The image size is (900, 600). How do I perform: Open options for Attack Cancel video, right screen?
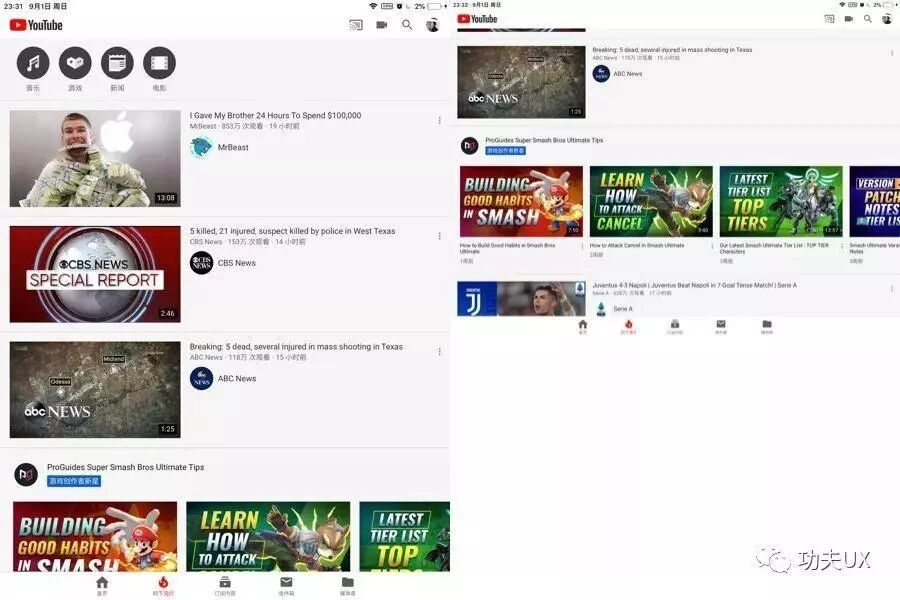pos(712,246)
